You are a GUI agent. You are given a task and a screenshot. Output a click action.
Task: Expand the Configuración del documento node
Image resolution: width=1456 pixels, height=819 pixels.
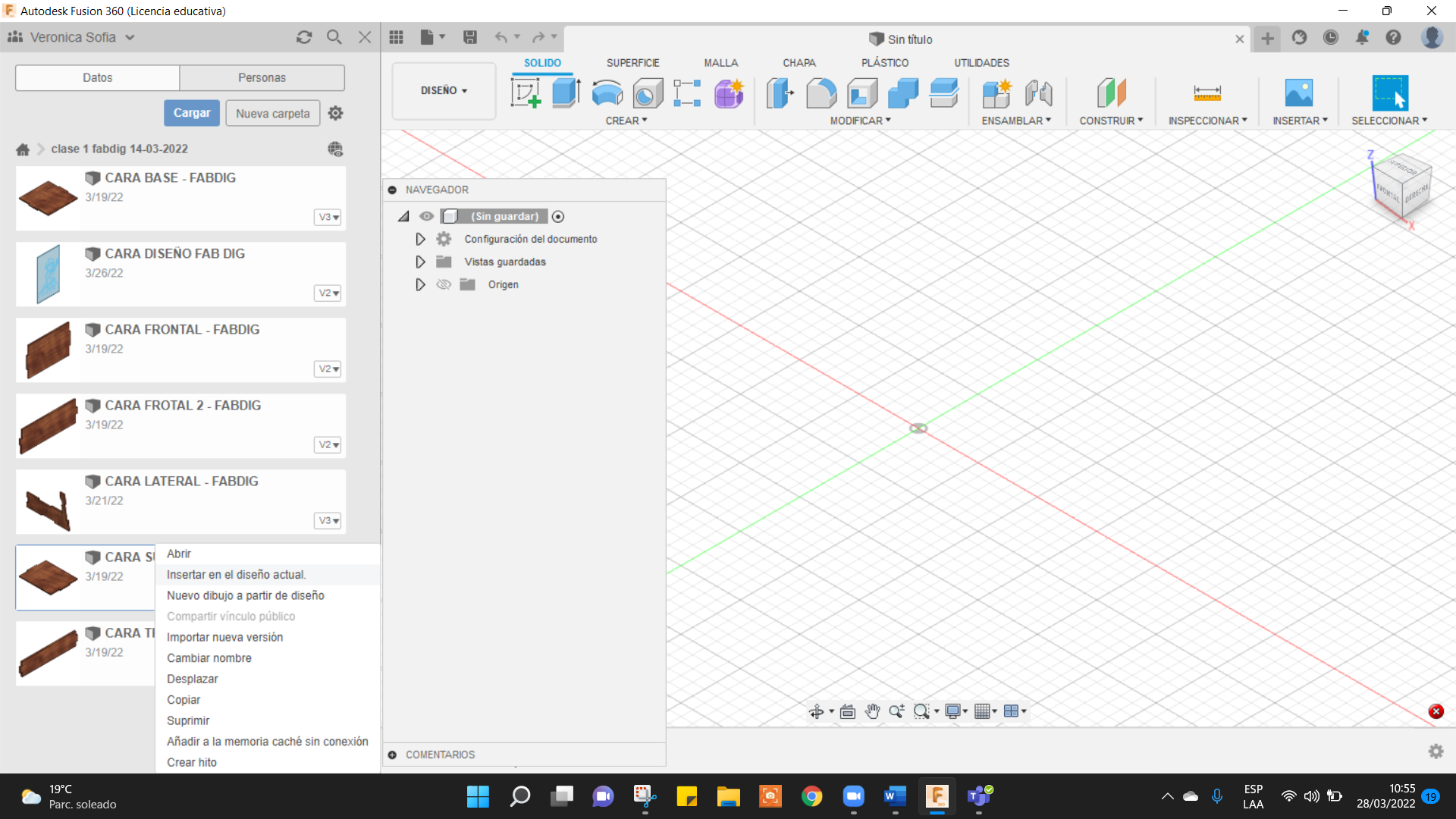coord(420,239)
